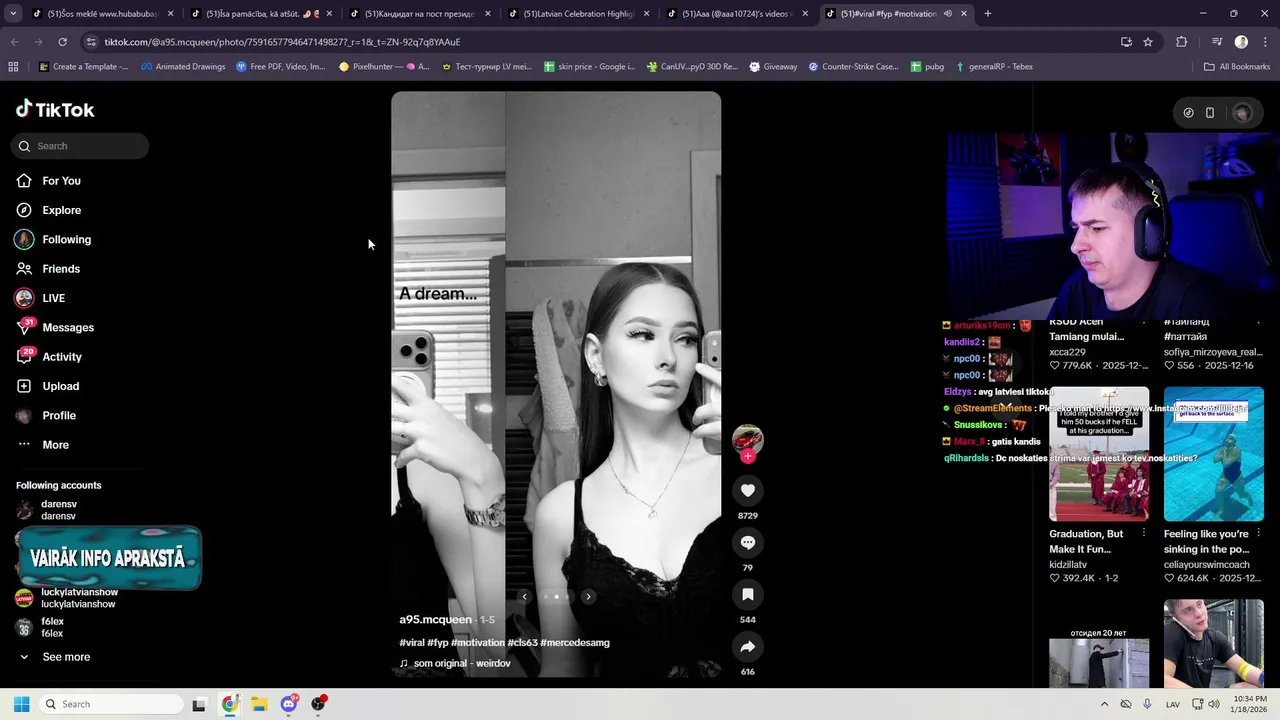The width and height of the screenshot is (1280, 720).
Task: Open comments on the post
Action: tap(747, 542)
